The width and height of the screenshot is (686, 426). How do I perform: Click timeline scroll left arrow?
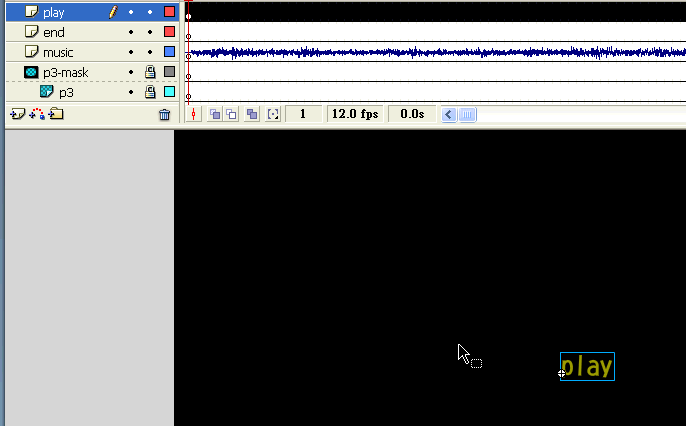click(449, 115)
